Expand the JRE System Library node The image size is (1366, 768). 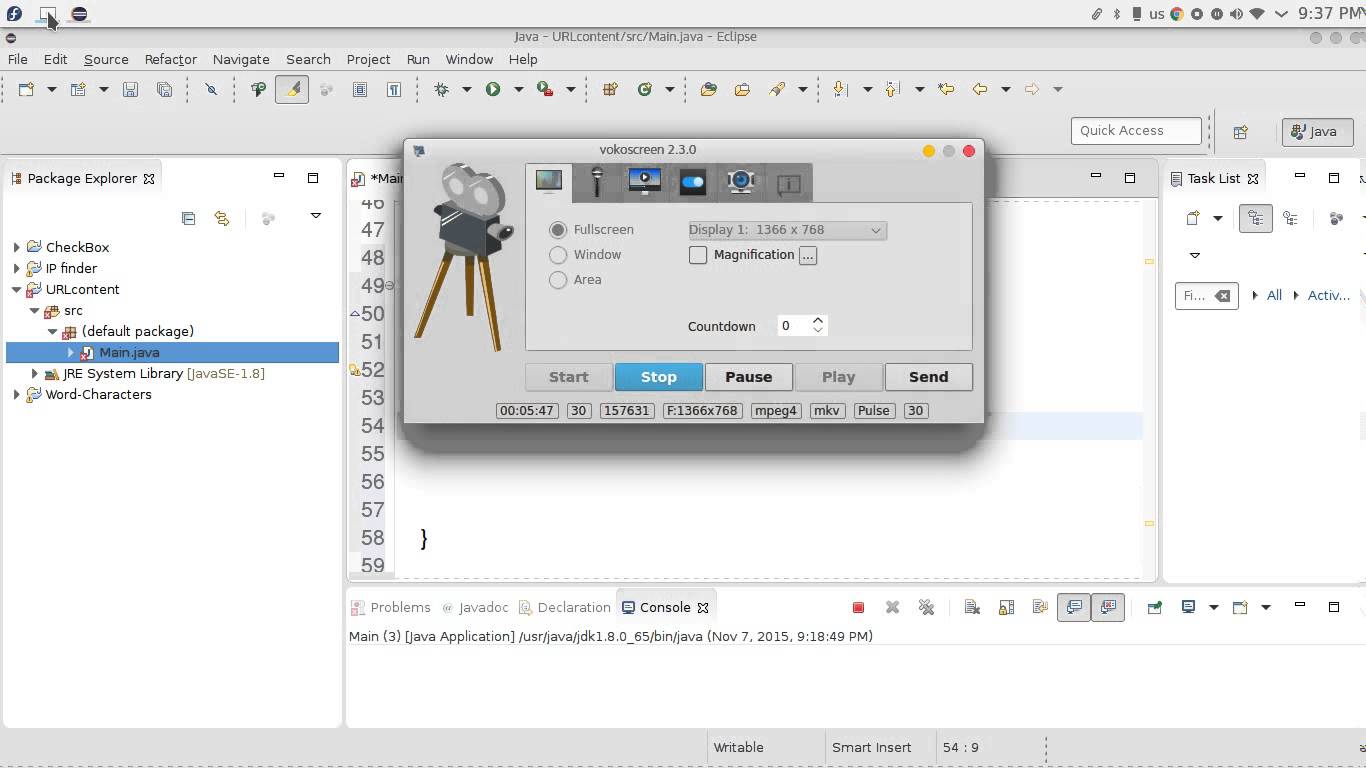(x=34, y=373)
